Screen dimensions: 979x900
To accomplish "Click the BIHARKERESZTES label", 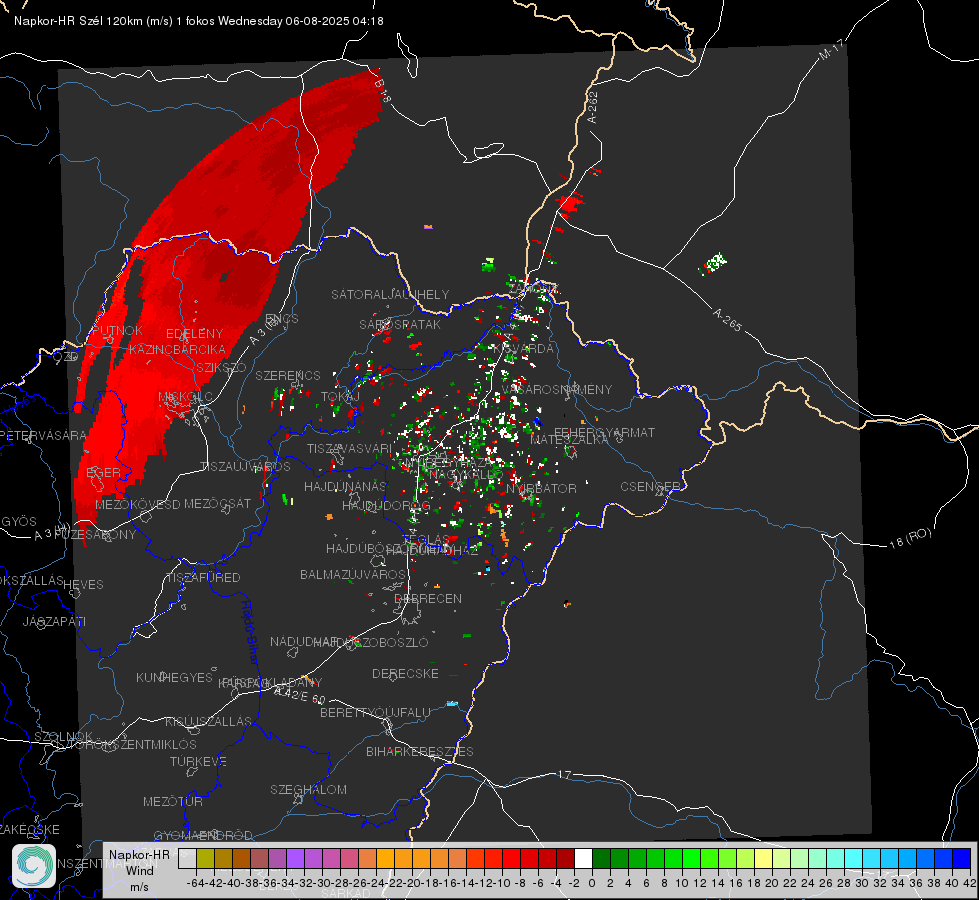I will pyautogui.click(x=420, y=751).
